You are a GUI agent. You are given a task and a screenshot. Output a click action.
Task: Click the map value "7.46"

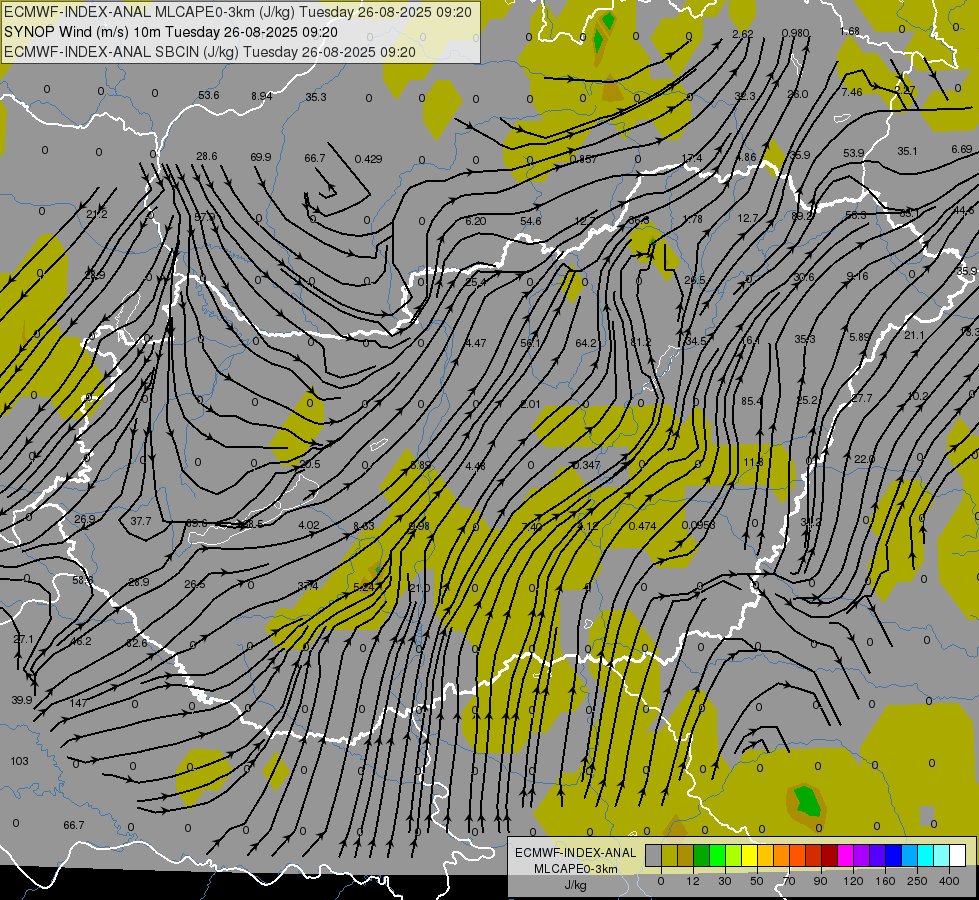(852, 92)
